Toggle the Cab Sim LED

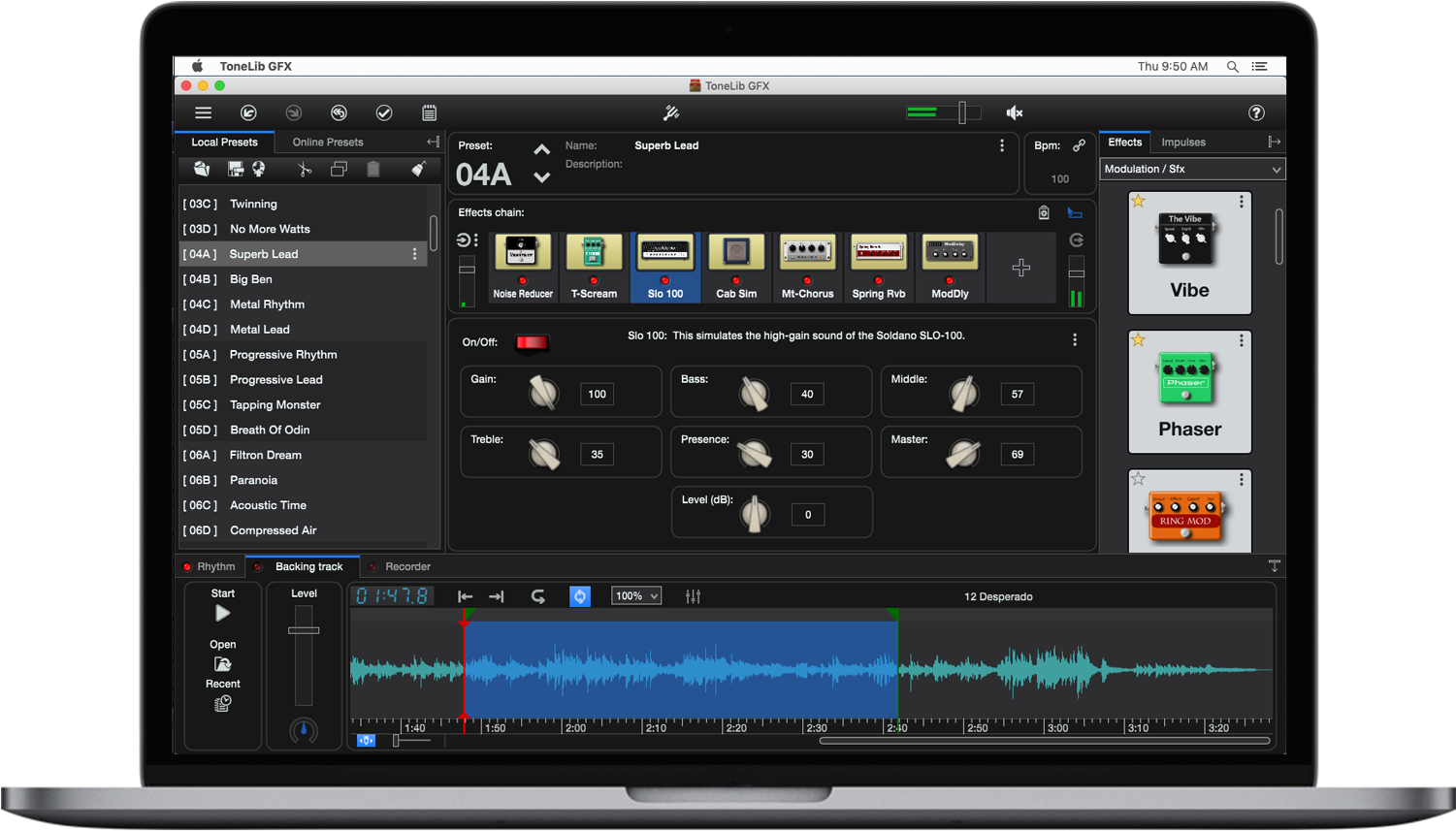click(x=736, y=280)
